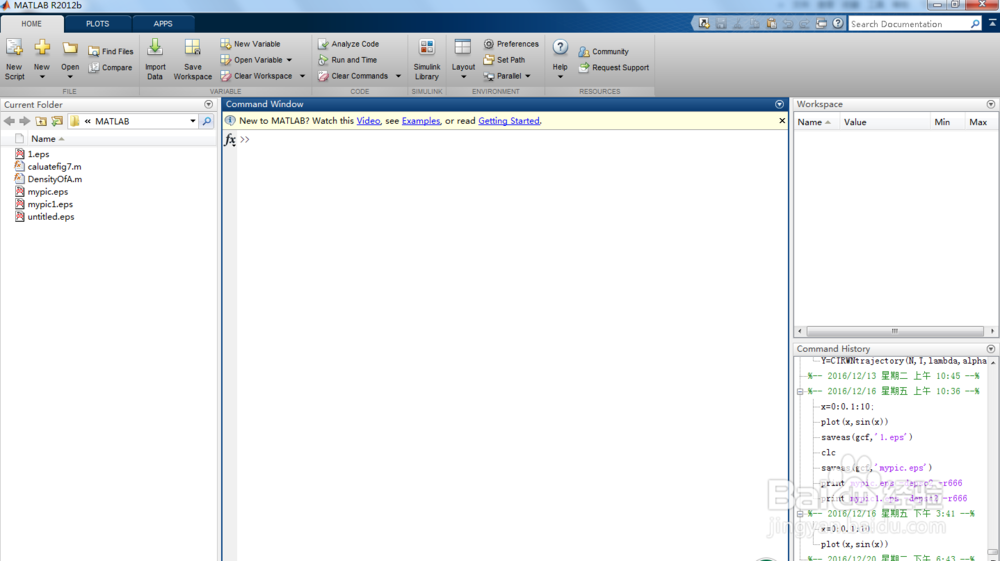Open the Examples link
This screenshot has height=561, width=1000.
[421, 120]
